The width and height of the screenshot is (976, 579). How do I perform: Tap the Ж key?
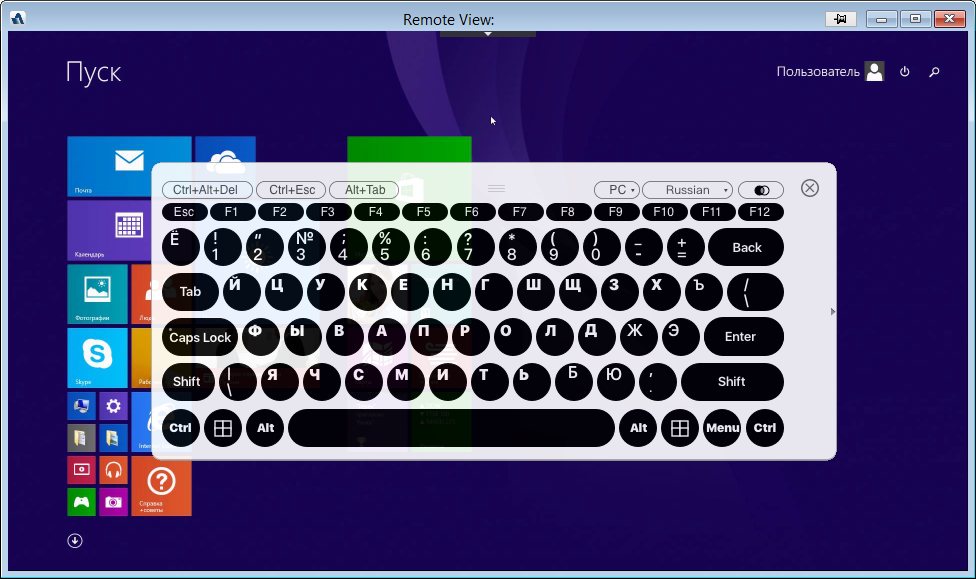point(639,337)
